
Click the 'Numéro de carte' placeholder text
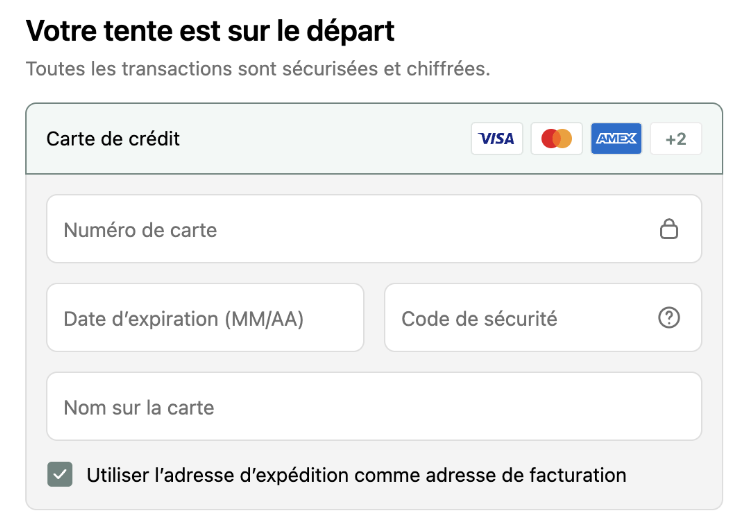click(140, 230)
